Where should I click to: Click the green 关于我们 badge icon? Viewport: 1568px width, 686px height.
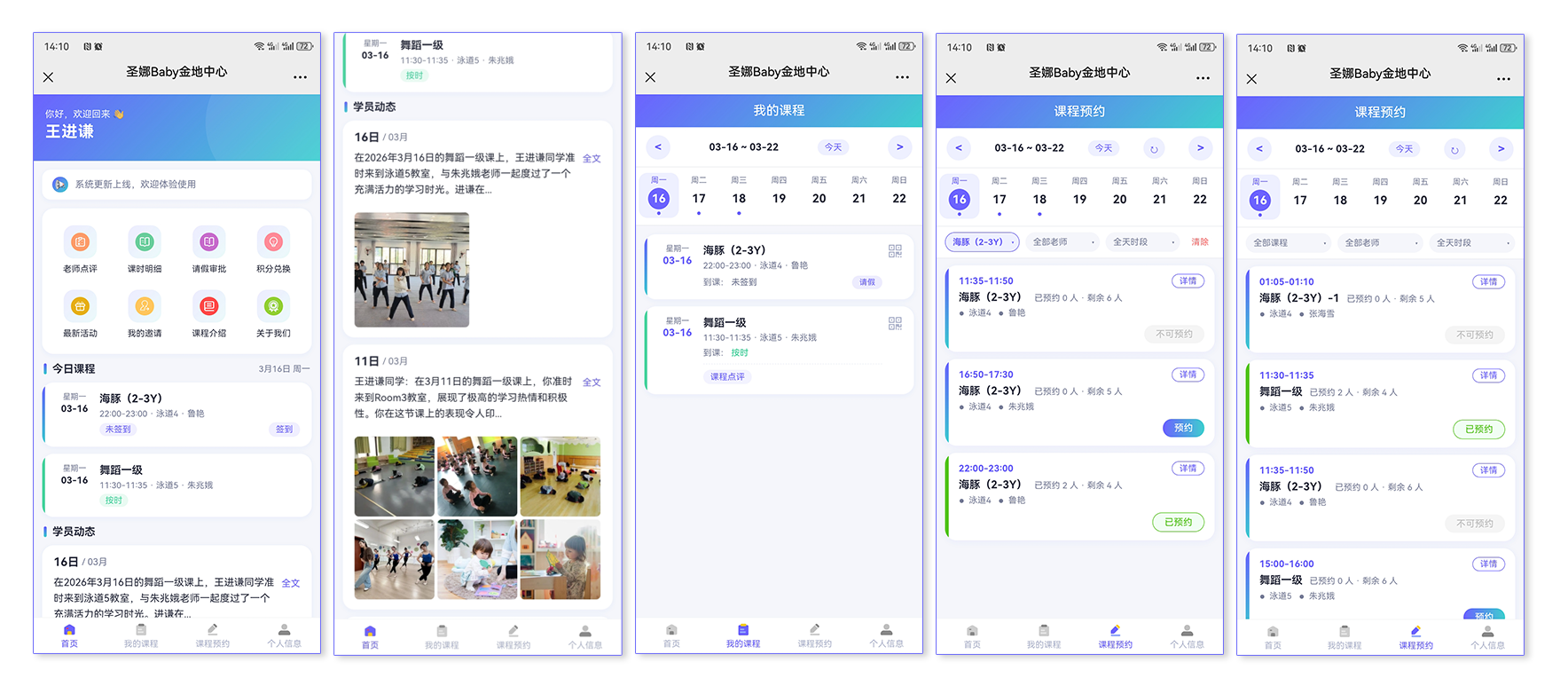pos(273,307)
